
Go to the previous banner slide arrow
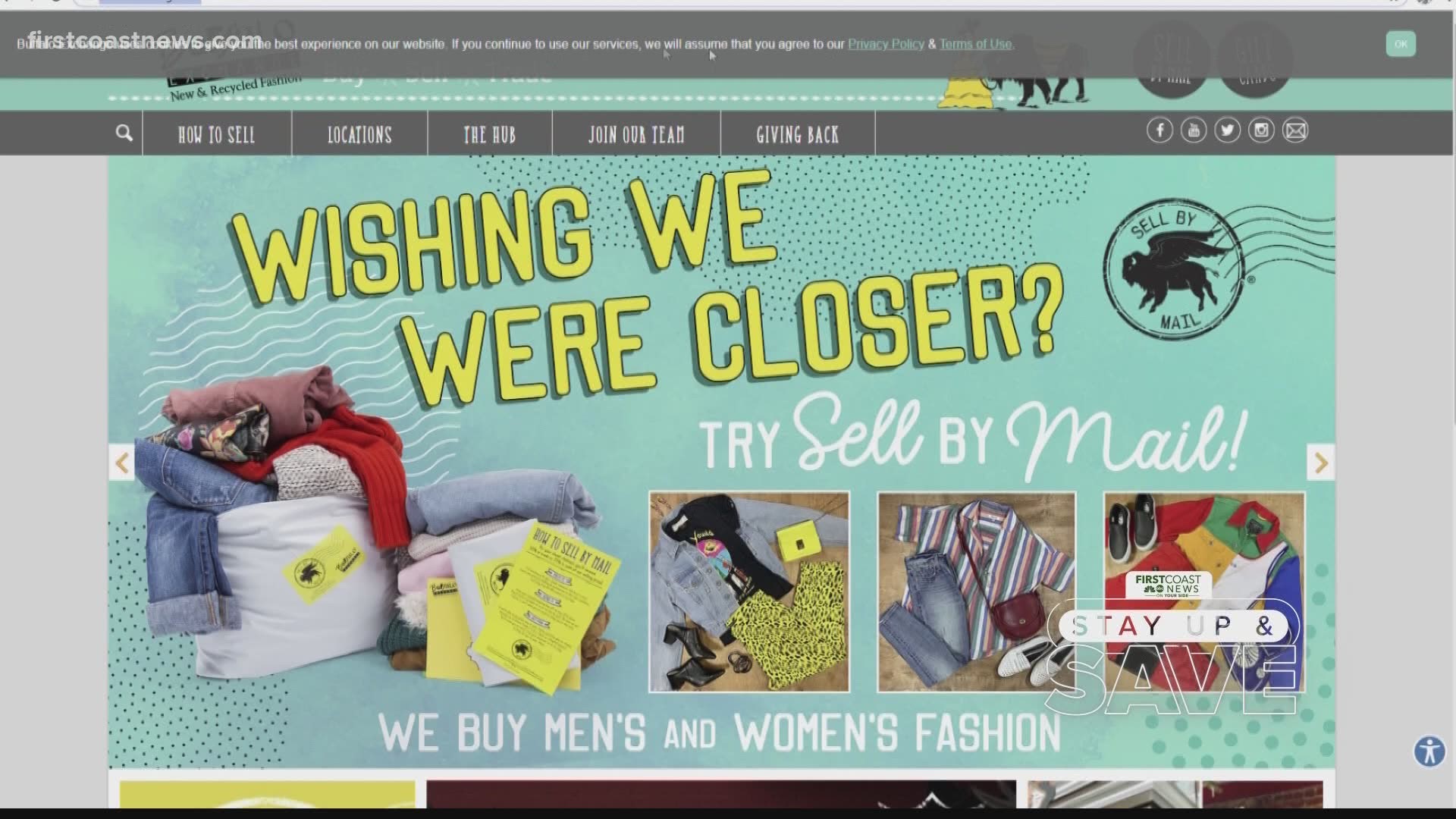pyautogui.click(x=122, y=463)
